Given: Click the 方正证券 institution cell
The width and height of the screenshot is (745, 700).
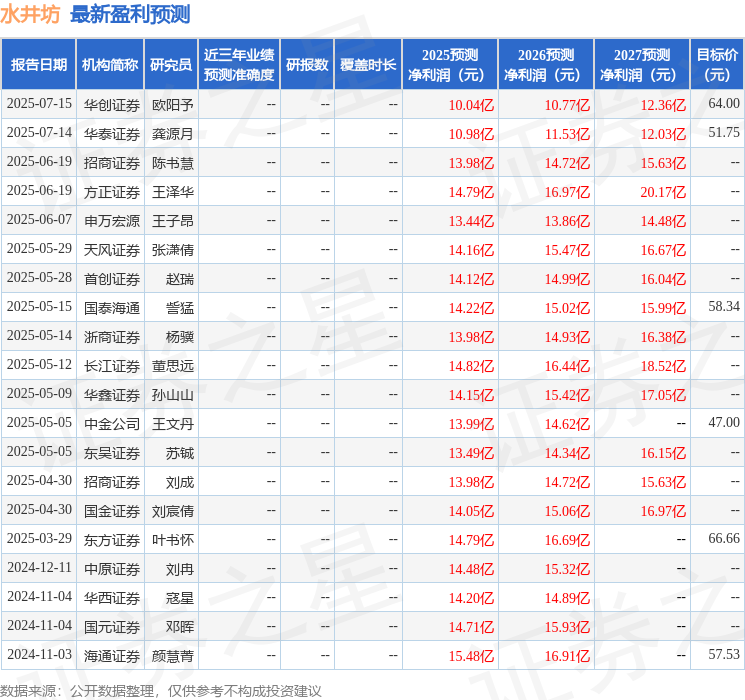Looking at the screenshot, I should point(112,192).
